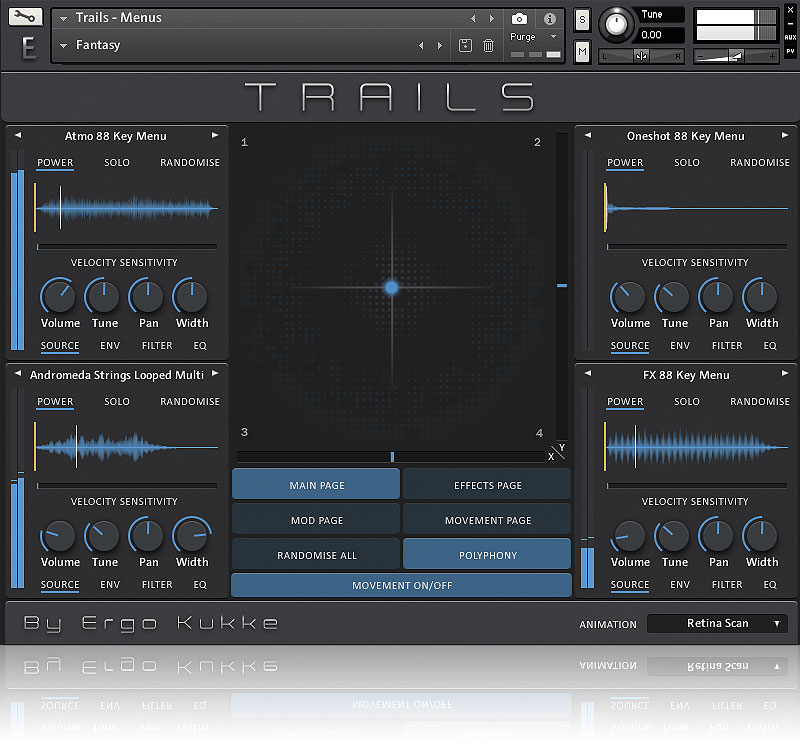This screenshot has height=745, width=800.
Task: Click the save preset floppy icon
Action: [465, 45]
